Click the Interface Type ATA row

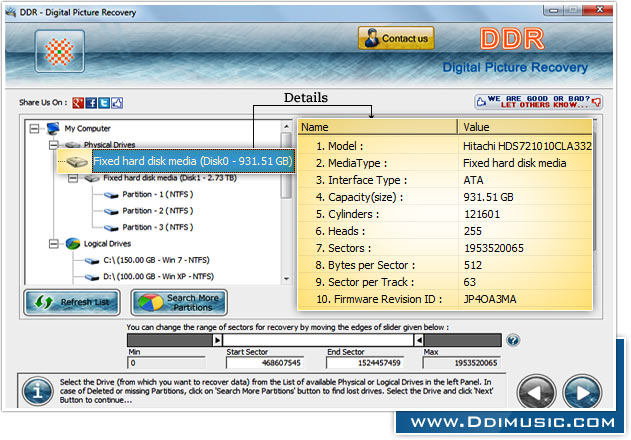445,180
